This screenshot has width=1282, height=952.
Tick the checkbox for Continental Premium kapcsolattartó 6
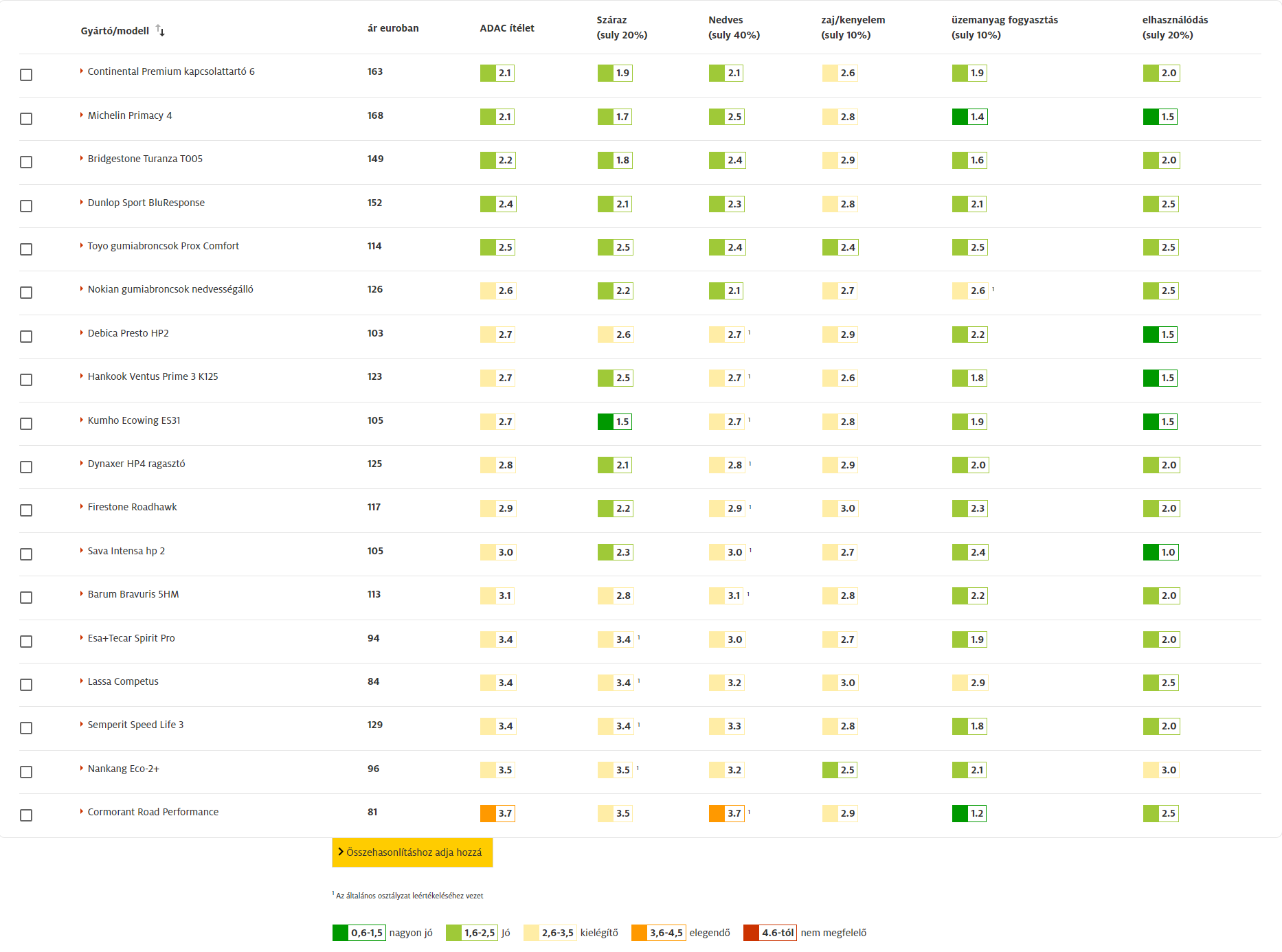[26, 74]
